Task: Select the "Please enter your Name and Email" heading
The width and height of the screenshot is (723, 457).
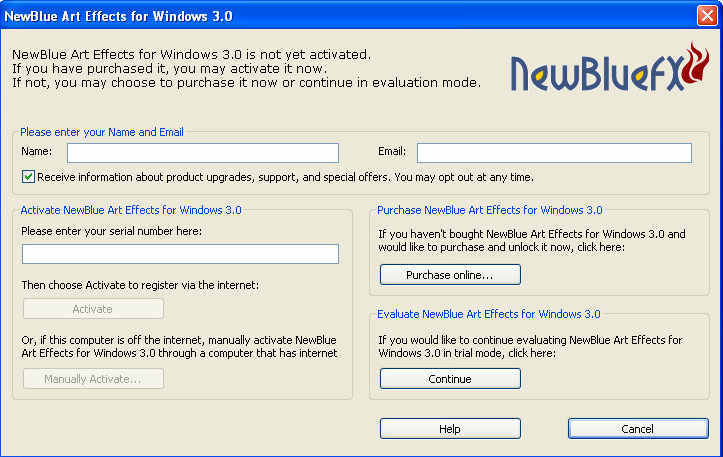Action: pos(102,131)
